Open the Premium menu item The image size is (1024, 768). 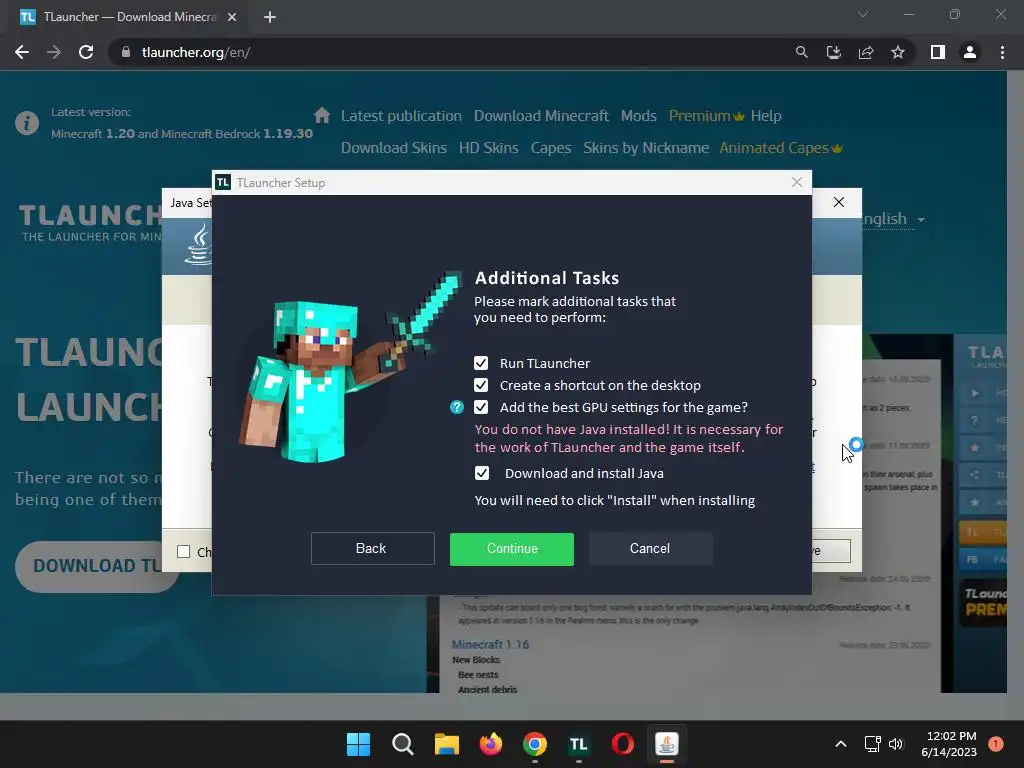tap(706, 116)
